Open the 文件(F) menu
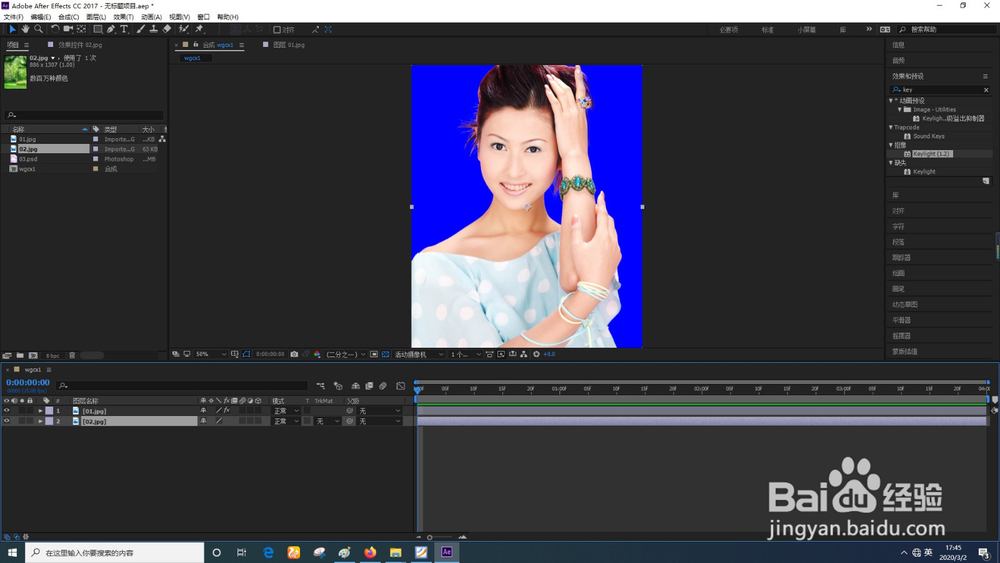The width and height of the screenshot is (1000, 563). tap(13, 17)
